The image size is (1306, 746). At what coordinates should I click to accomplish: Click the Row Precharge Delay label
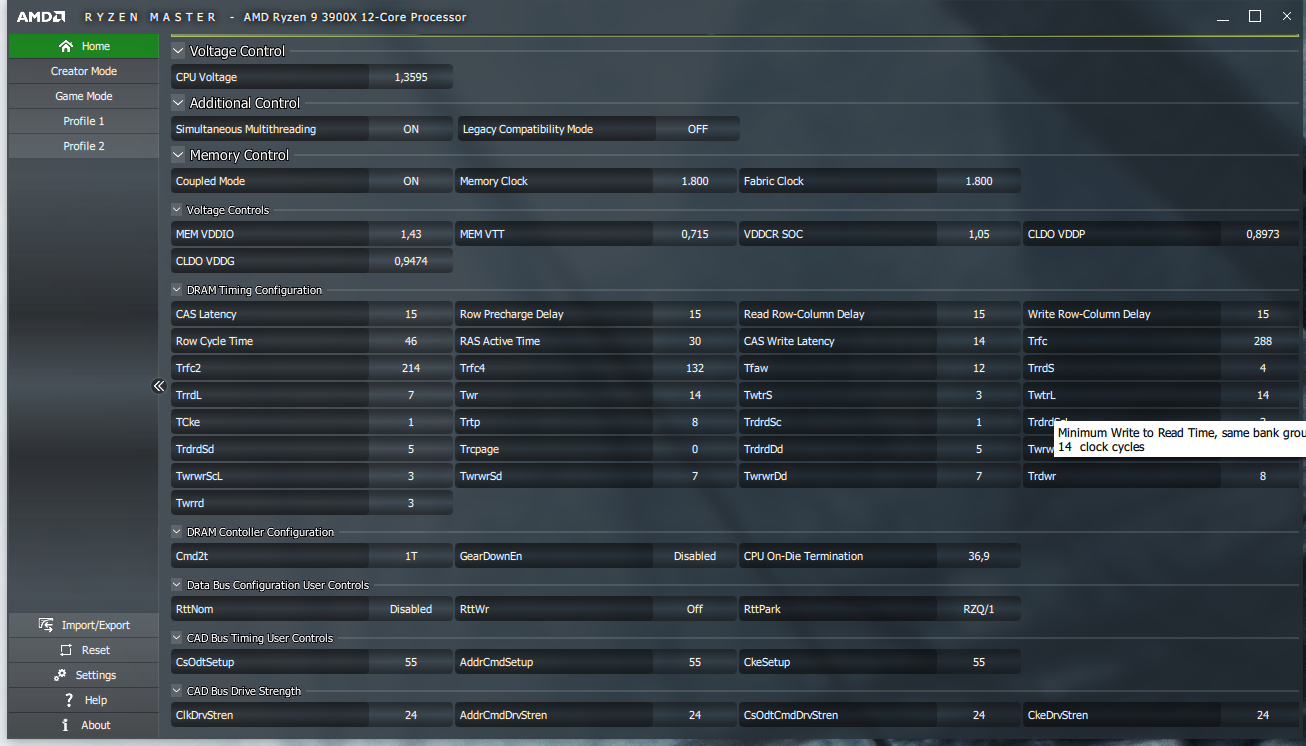[512, 314]
